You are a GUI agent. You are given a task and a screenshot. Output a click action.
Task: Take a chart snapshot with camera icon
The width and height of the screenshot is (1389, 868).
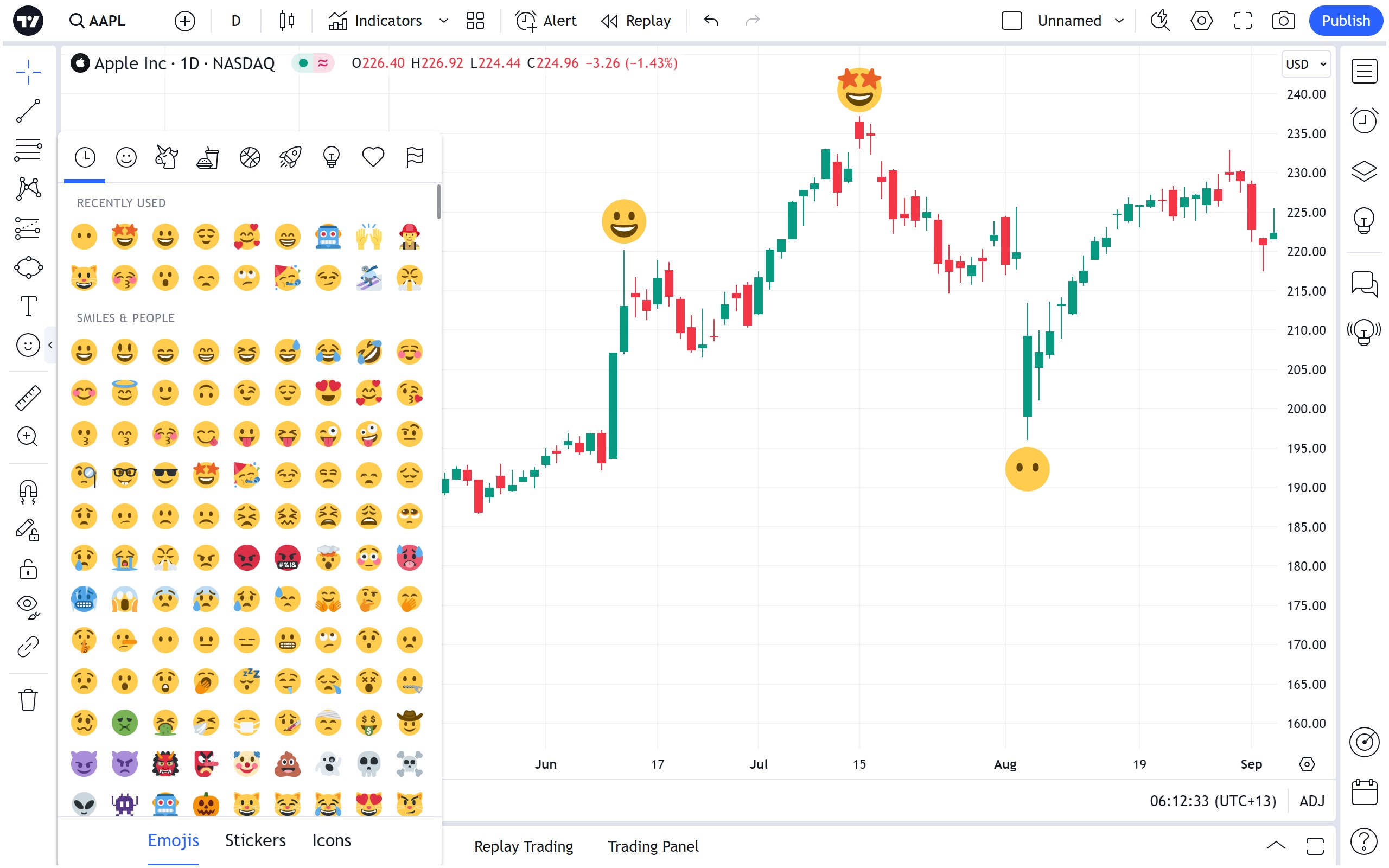click(x=1283, y=21)
